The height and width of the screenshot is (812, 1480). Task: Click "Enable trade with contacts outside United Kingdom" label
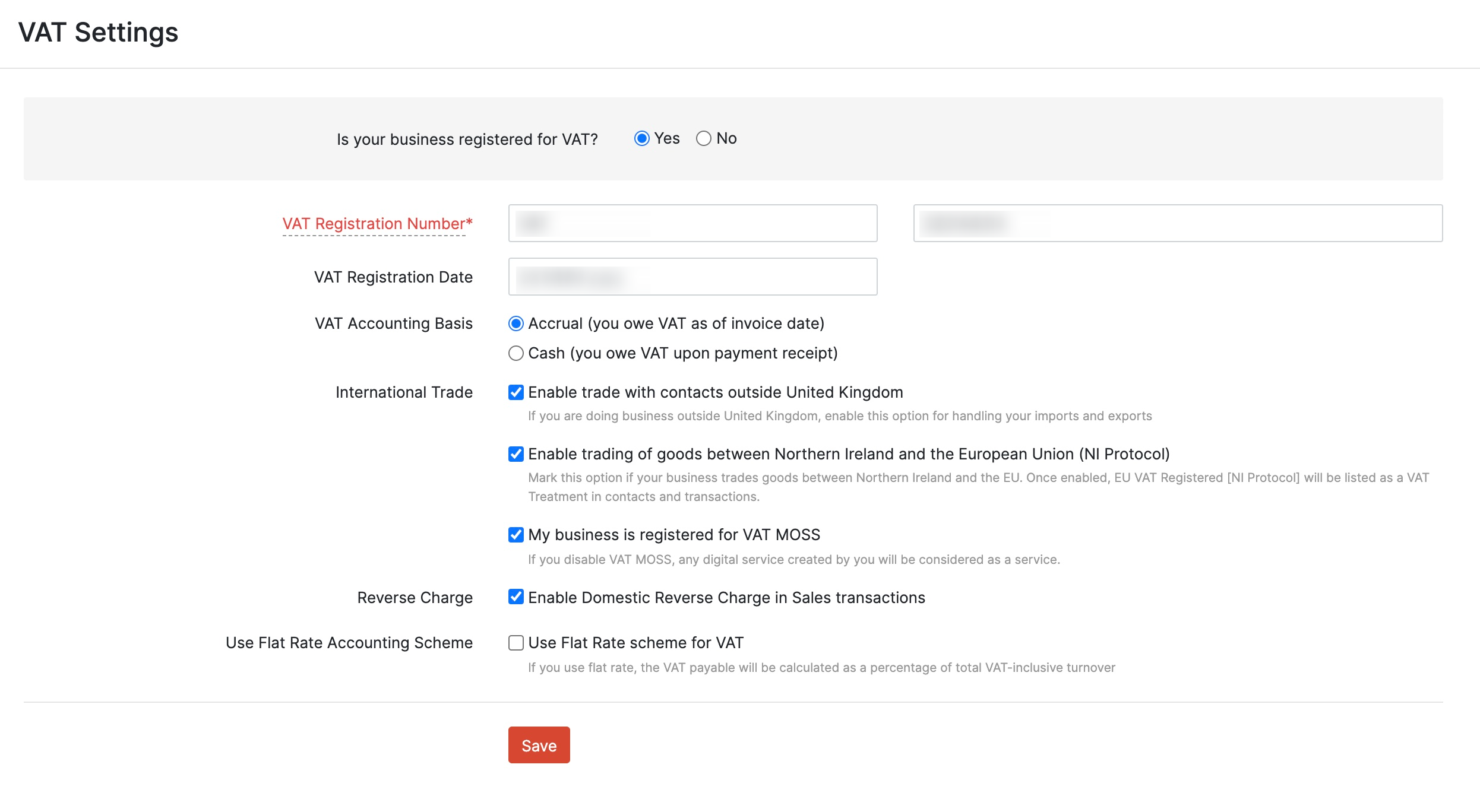pos(714,392)
